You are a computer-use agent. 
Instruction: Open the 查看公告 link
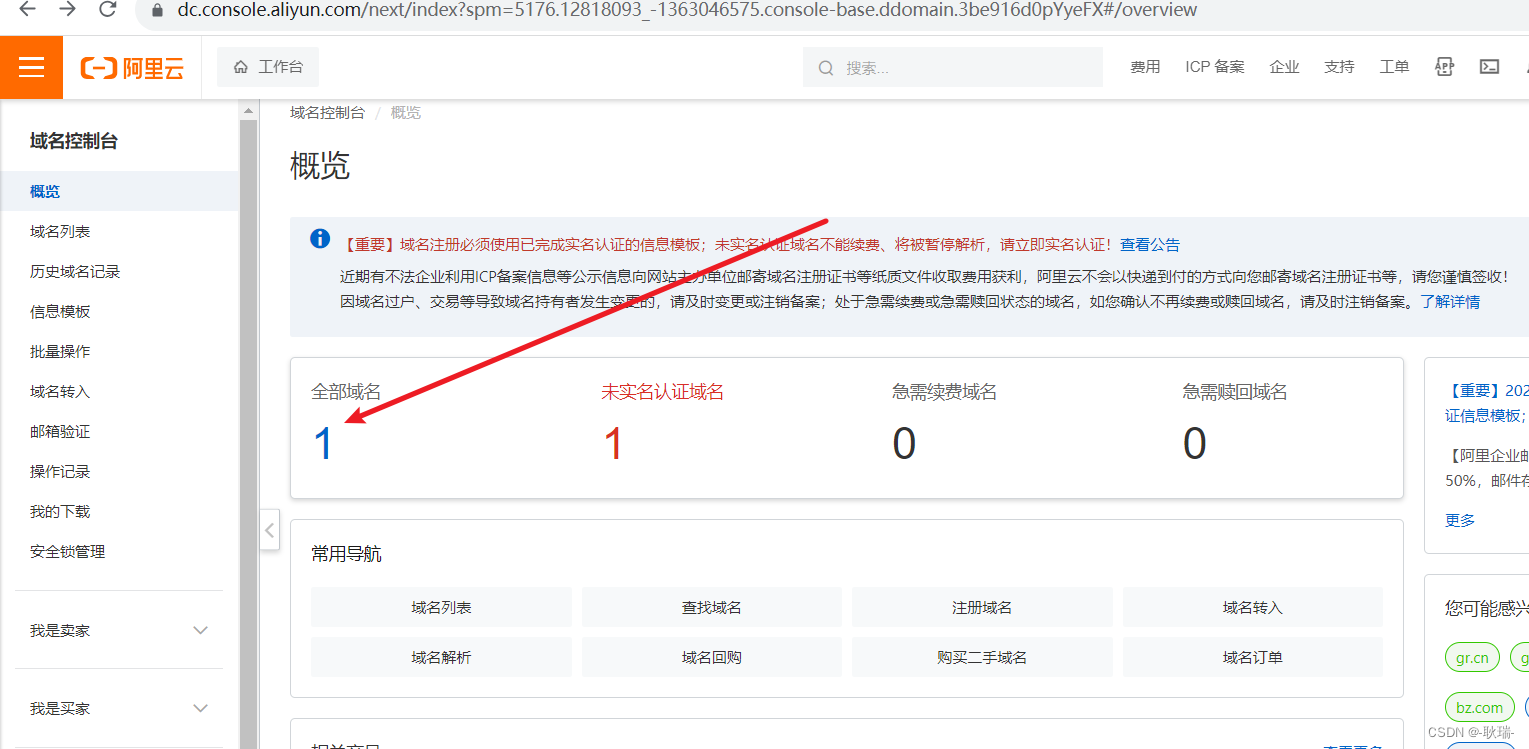(x=1150, y=244)
